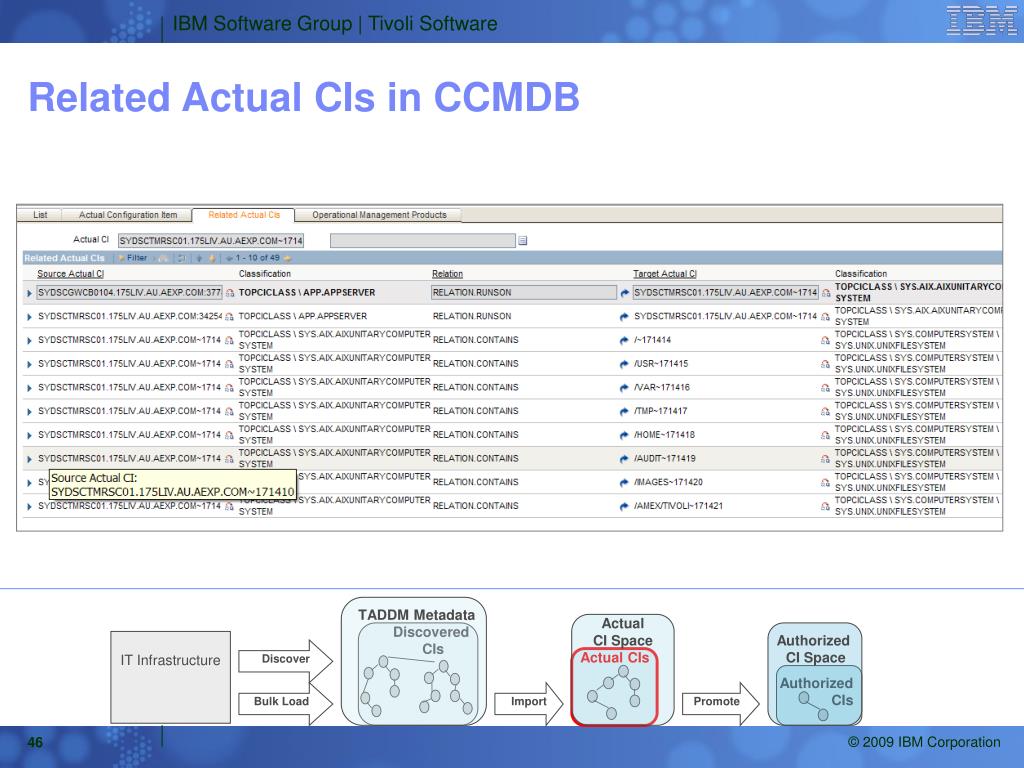Click detail arrow in the COM:34254 row

point(624,317)
